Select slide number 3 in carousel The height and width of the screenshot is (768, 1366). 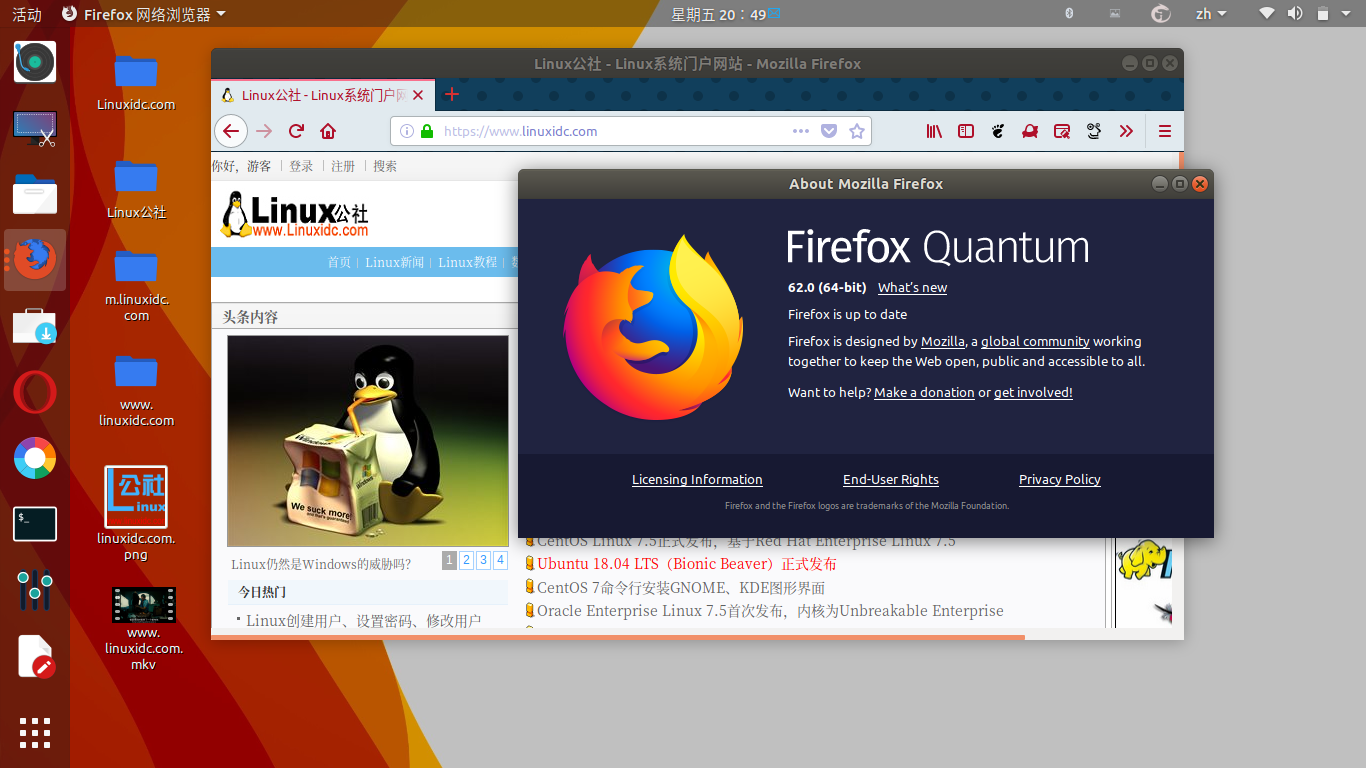(484, 560)
